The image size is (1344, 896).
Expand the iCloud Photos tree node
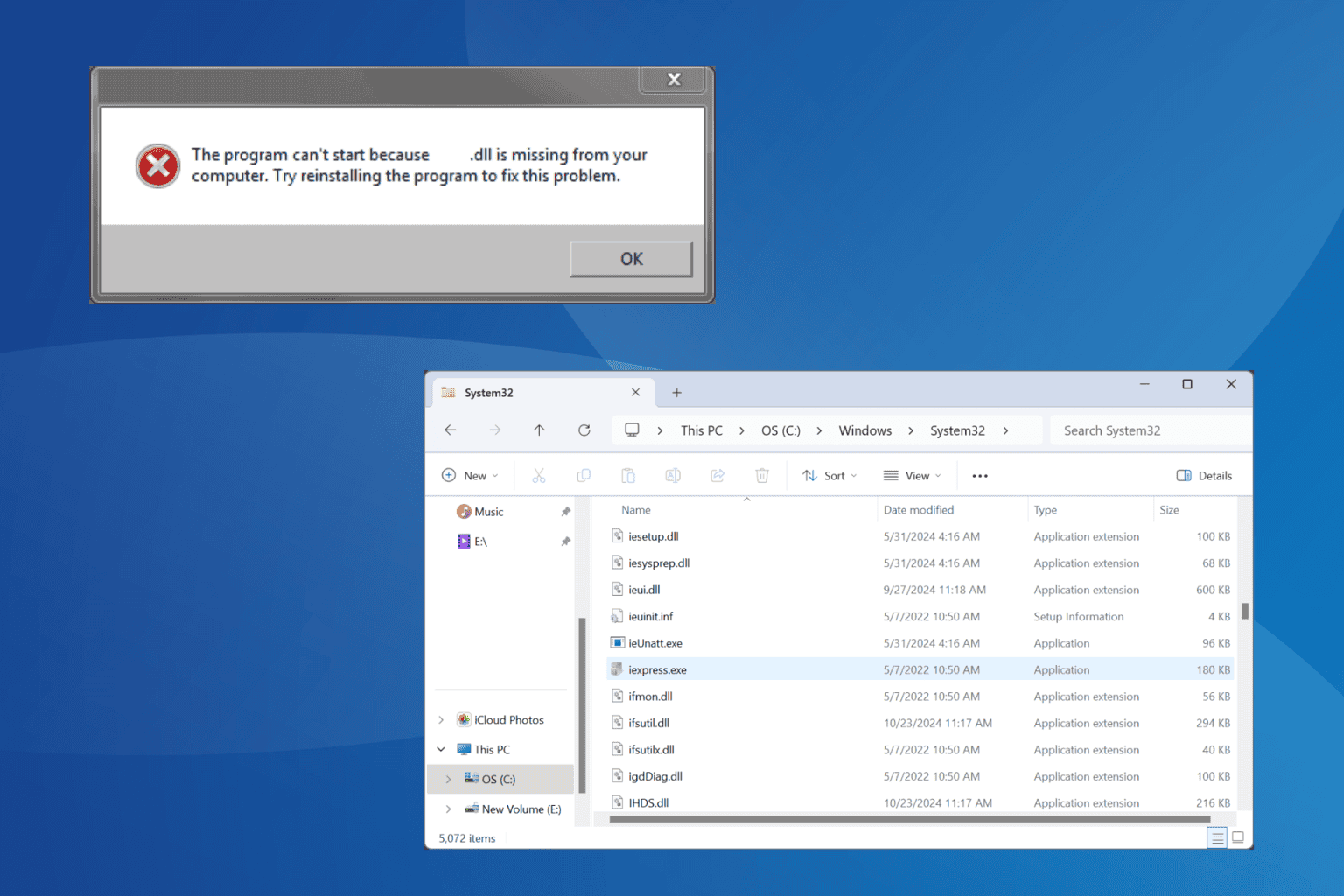pos(441,720)
